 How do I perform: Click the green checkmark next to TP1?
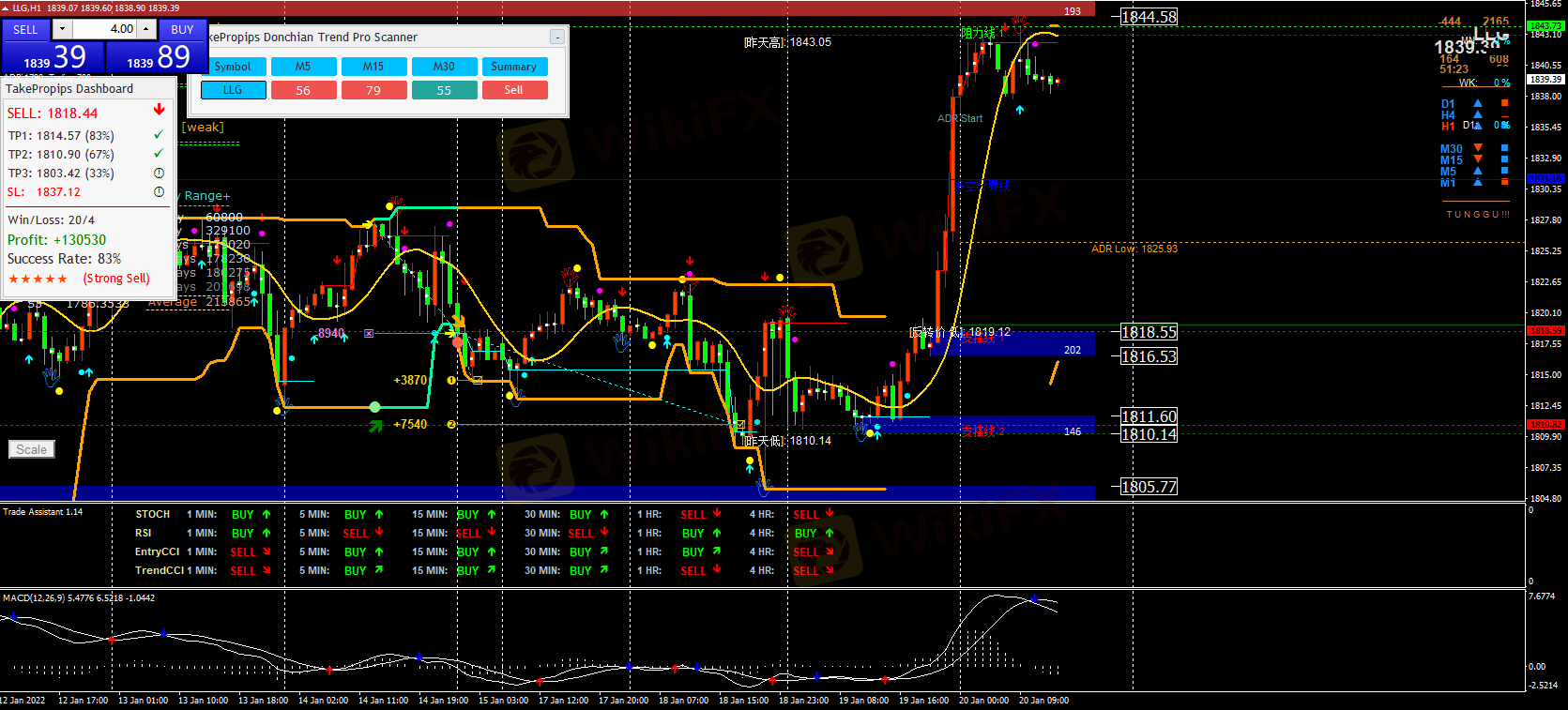pyautogui.click(x=159, y=135)
